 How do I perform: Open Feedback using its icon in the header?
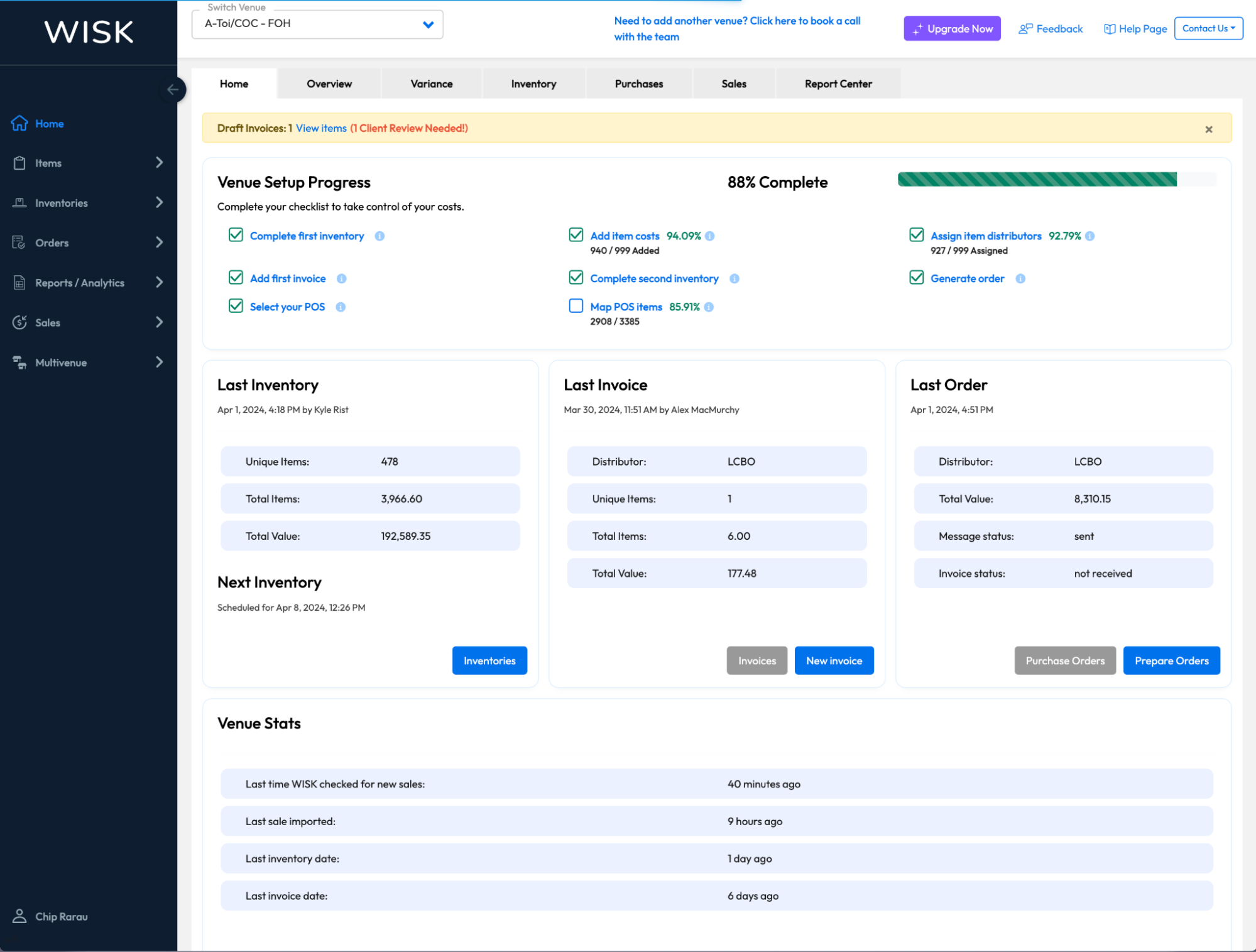[1026, 28]
